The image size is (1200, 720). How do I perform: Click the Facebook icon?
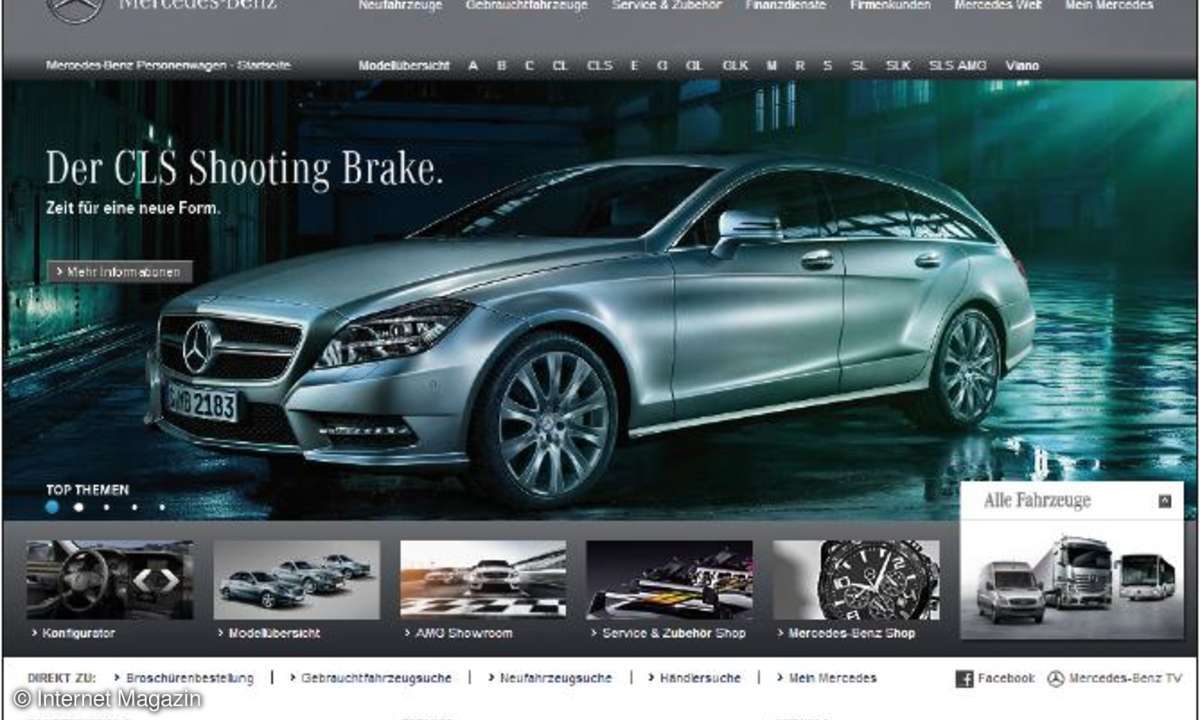[x=964, y=679]
